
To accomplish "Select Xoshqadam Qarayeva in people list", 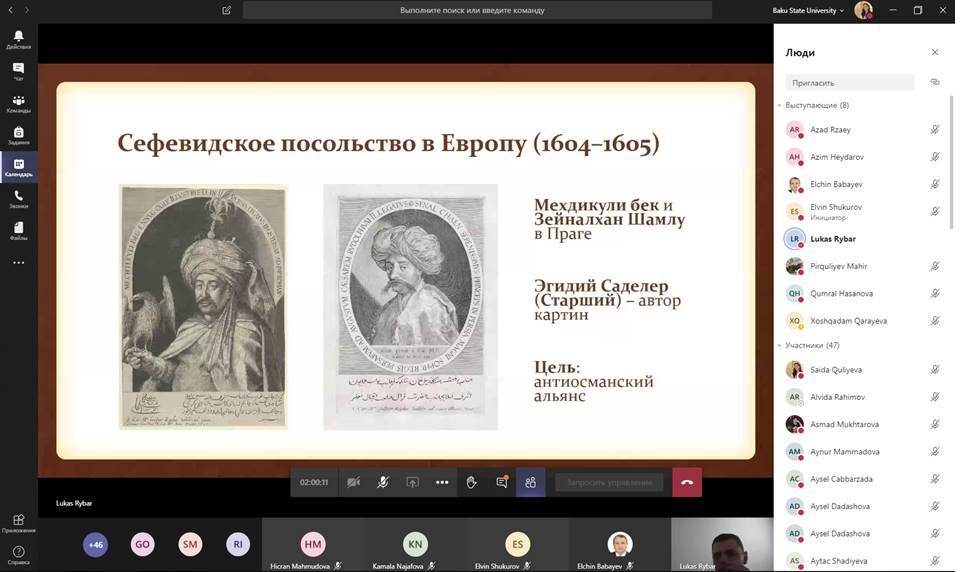I will [x=863, y=321].
